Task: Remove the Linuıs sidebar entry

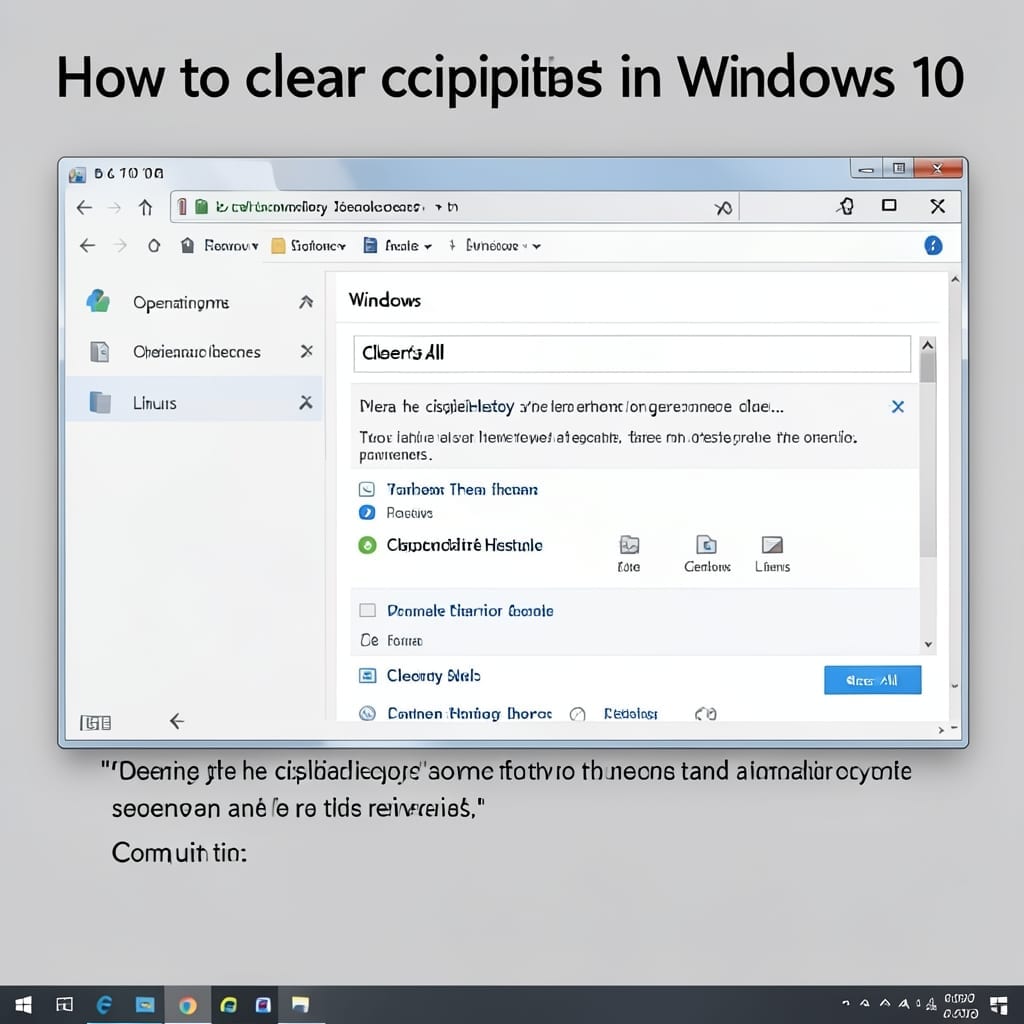Action: pos(306,402)
